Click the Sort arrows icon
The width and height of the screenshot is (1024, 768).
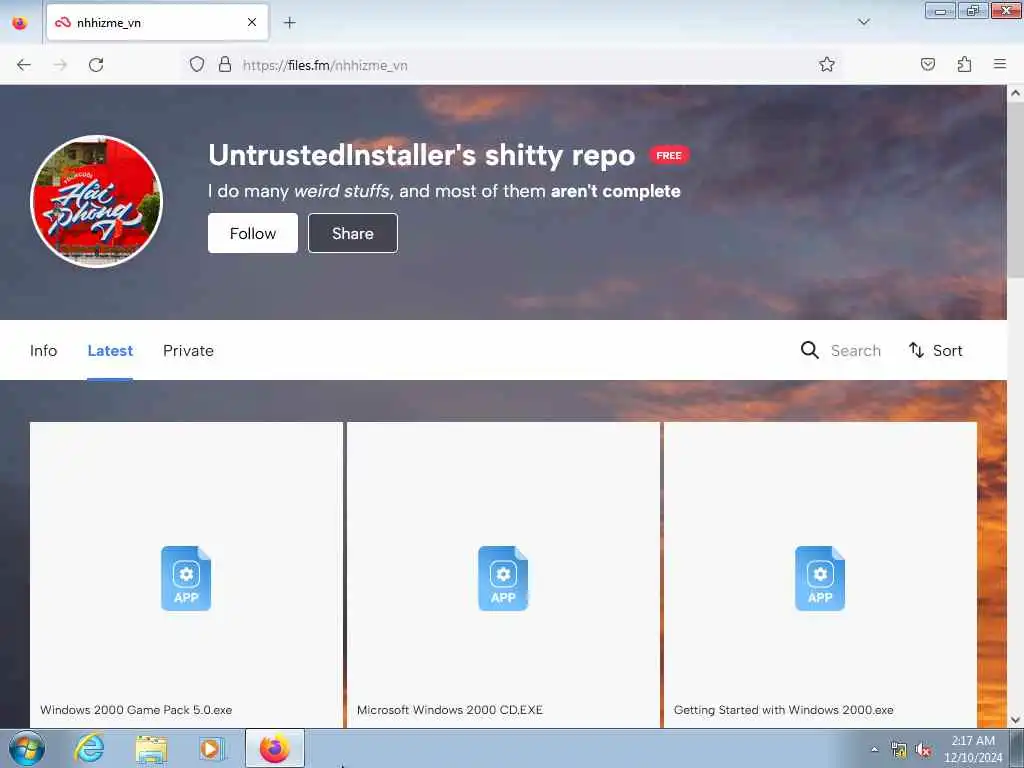(x=916, y=350)
